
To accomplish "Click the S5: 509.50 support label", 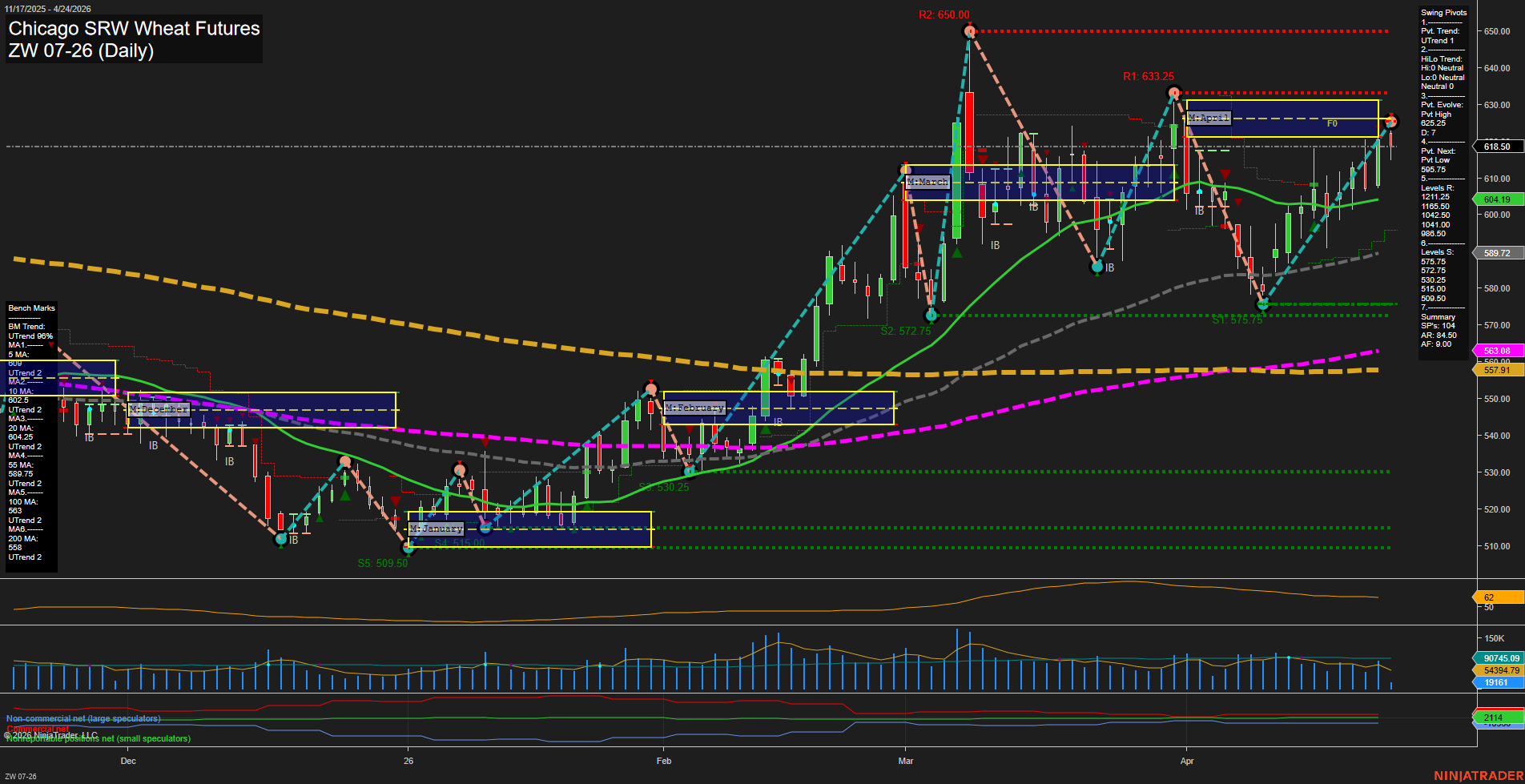I will (382, 562).
